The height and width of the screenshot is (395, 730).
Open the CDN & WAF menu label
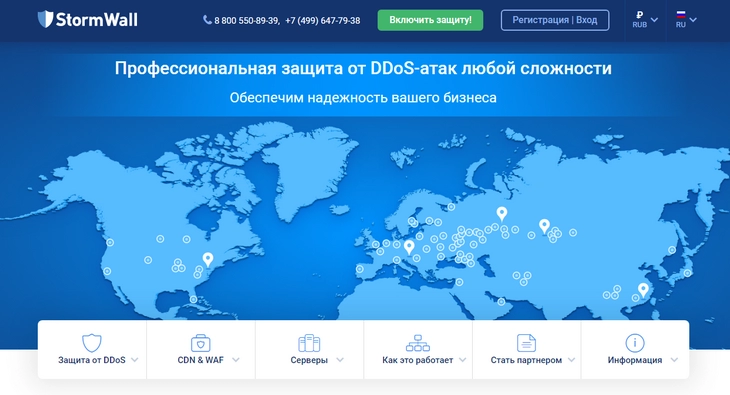[201, 360]
